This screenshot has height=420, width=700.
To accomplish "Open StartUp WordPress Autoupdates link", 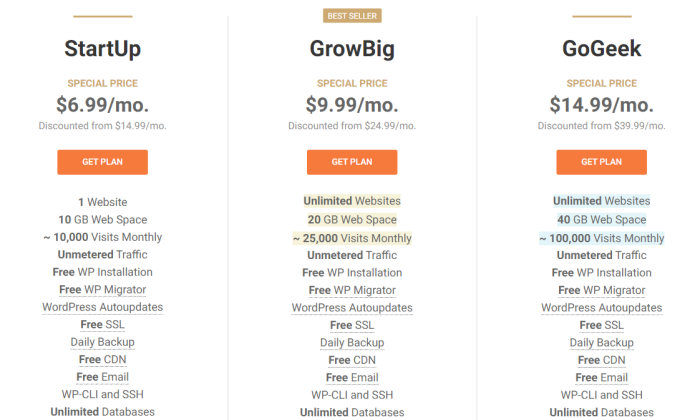I will (x=103, y=307).
